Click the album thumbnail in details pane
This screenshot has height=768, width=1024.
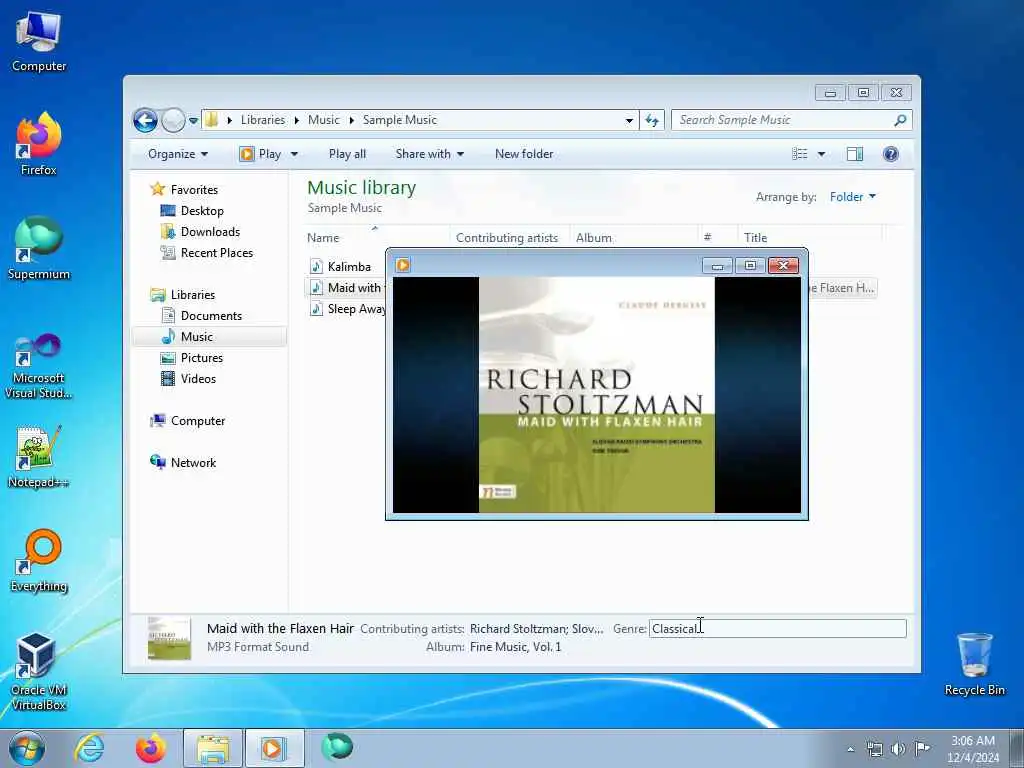coord(169,638)
